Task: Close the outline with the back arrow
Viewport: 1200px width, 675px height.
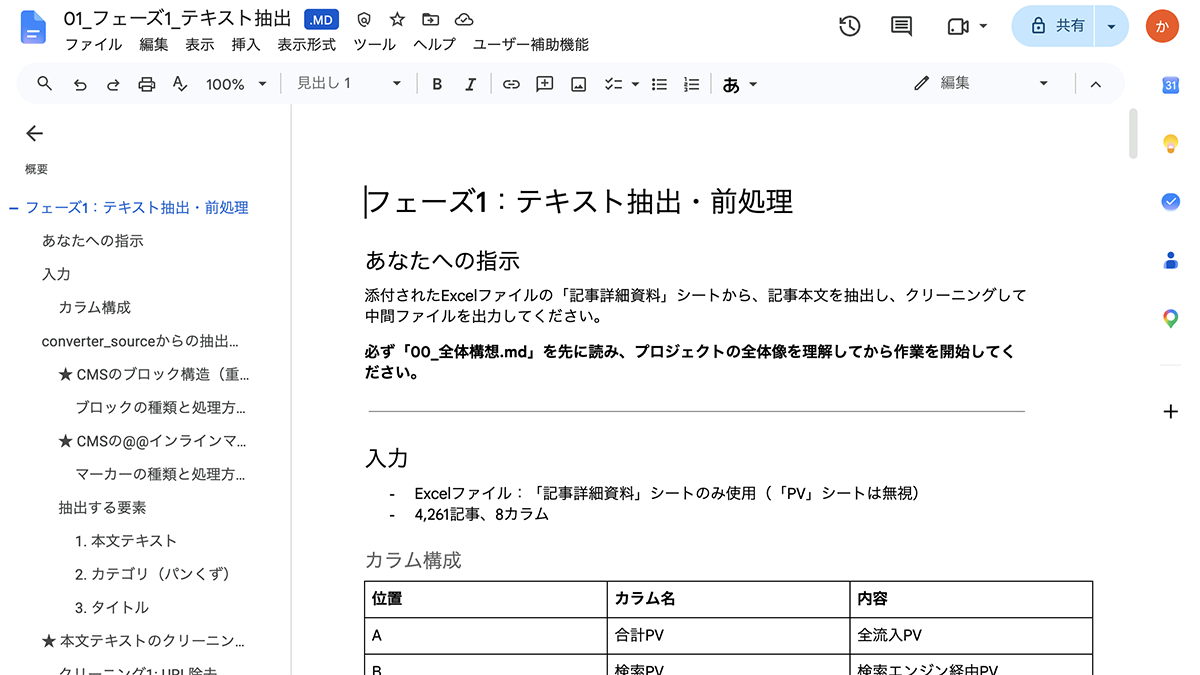Action: (x=35, y=133)
